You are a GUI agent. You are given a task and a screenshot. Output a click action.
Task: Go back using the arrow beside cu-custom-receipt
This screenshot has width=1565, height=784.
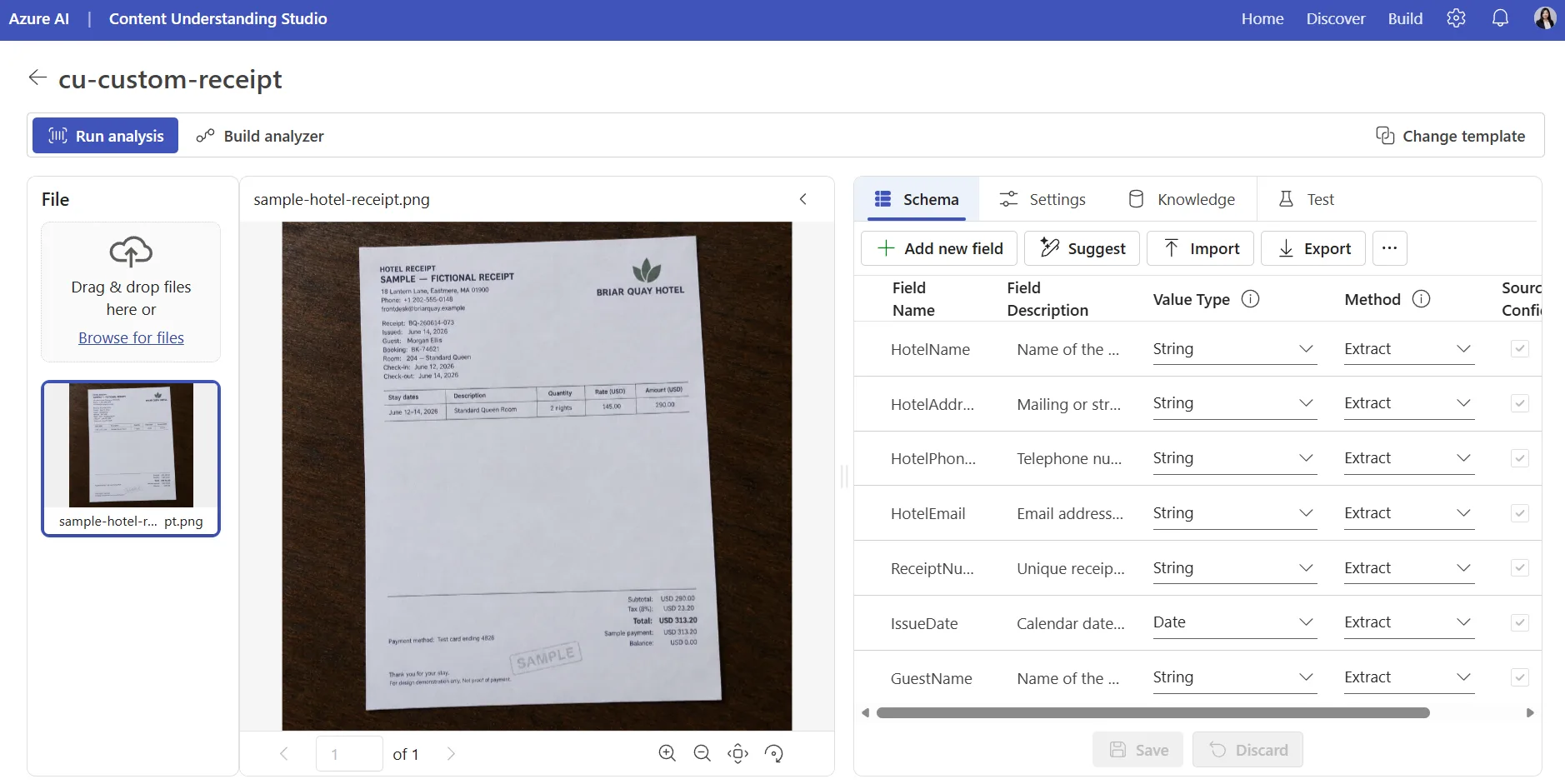click(37, 77)
